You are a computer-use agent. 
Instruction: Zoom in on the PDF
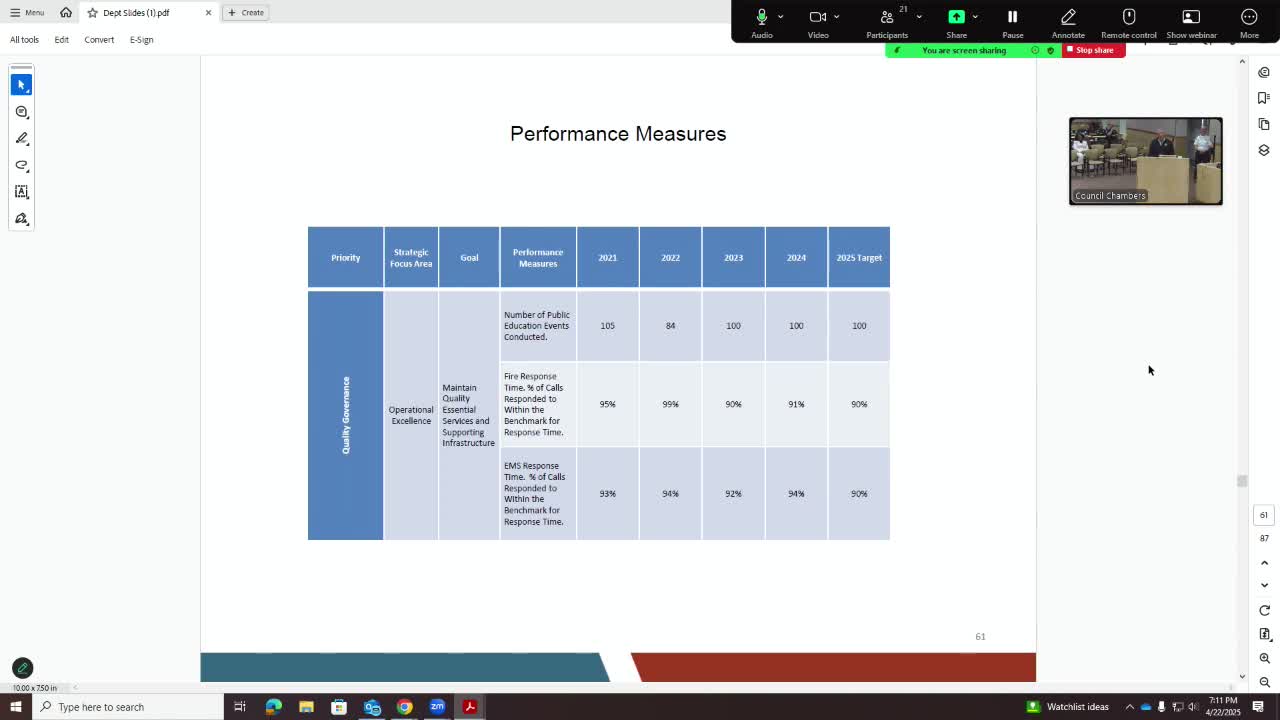1264,658
